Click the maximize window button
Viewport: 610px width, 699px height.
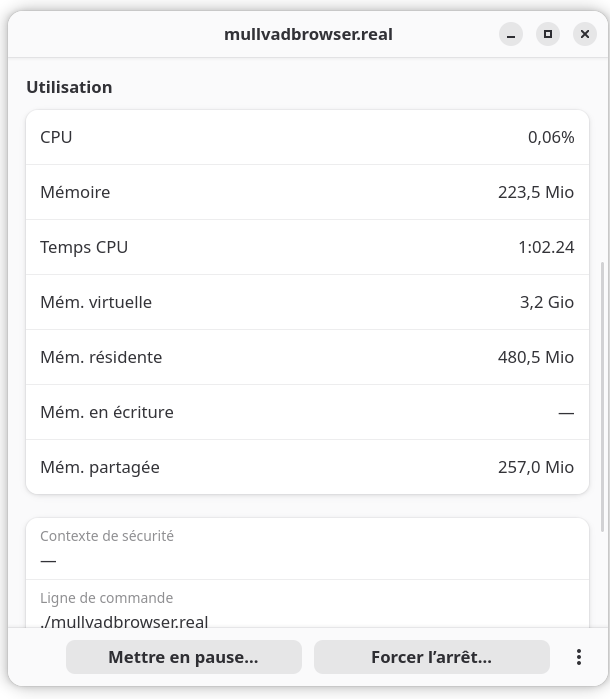click(x=548, y=34)
